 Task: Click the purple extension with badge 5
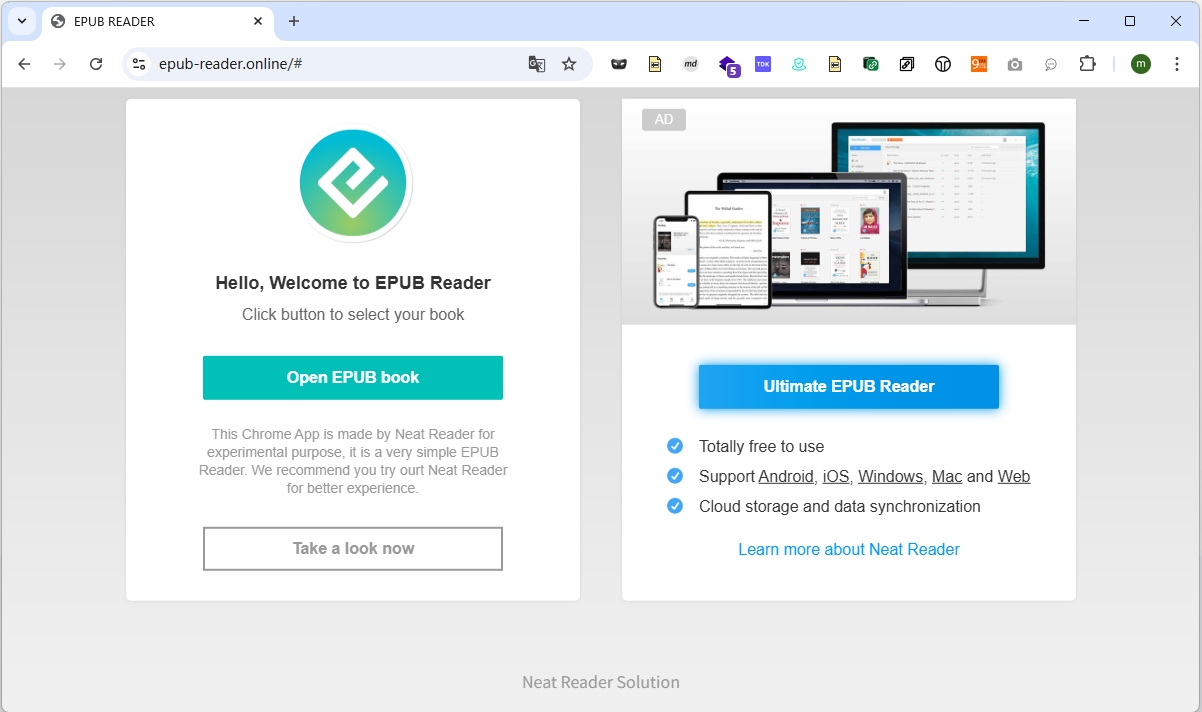point(729,66)
